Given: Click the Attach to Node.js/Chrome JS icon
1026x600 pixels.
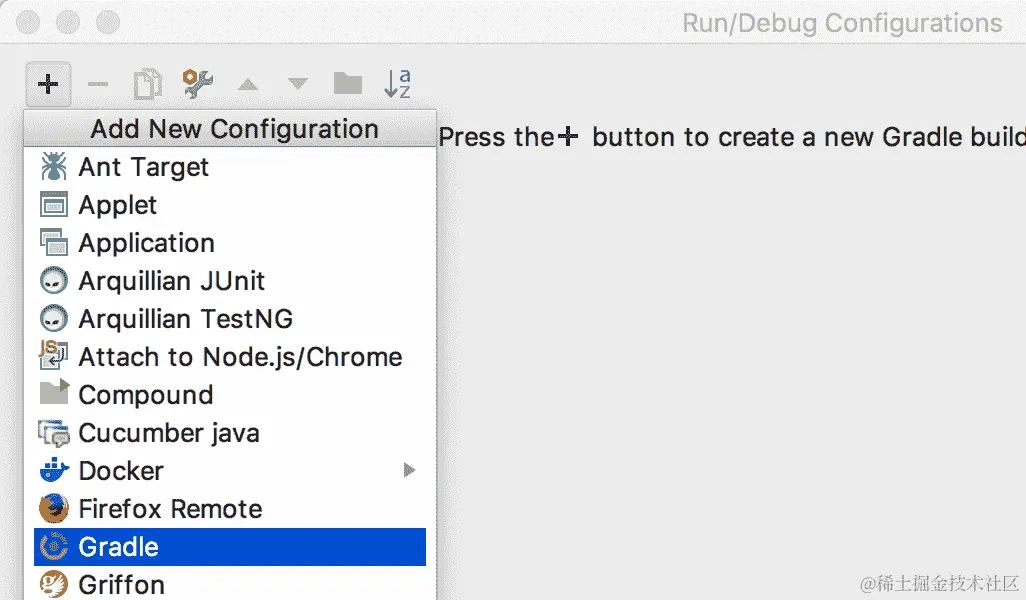Looking at the screenshot, I should [54, 355].
